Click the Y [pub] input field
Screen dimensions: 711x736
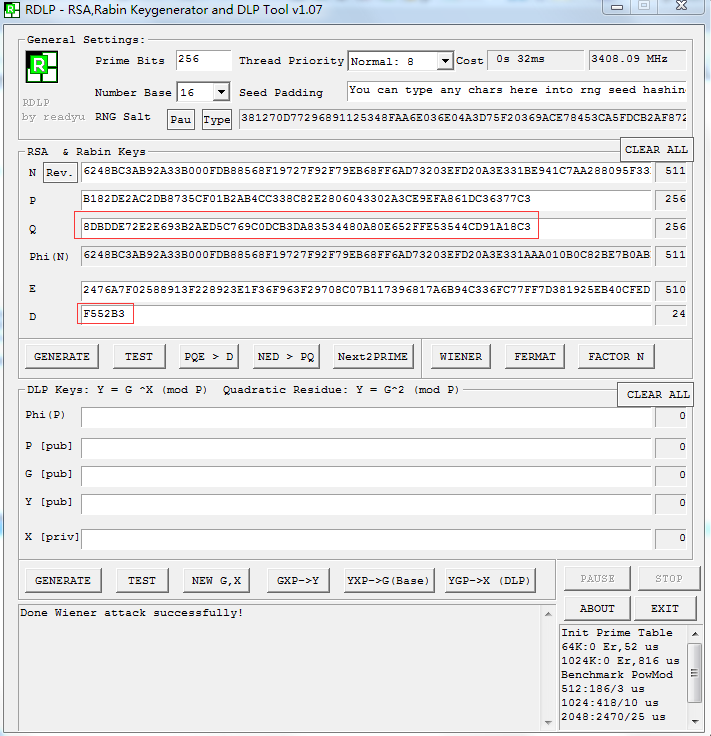point(367,504)
